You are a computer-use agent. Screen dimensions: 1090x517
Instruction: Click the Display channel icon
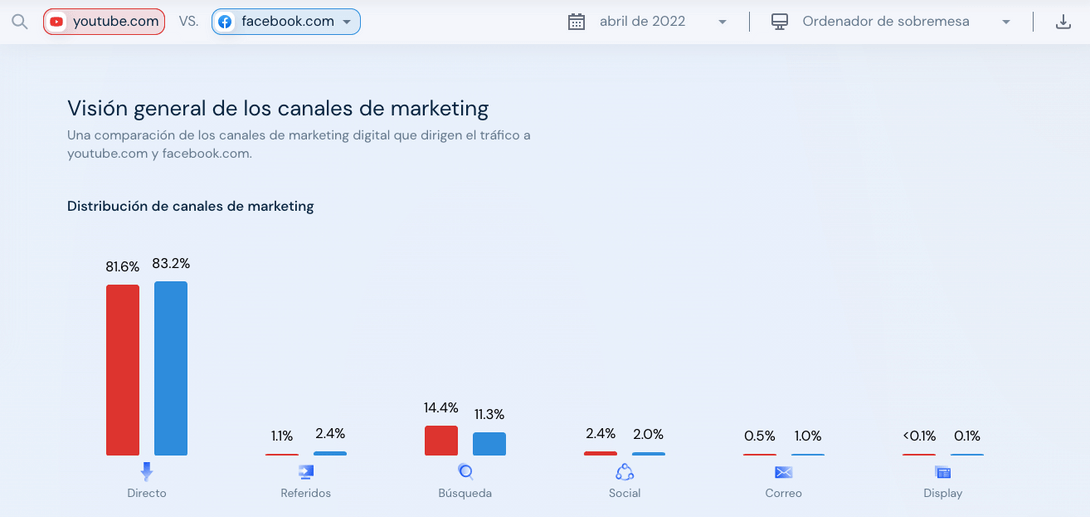click(x=943, y=472)
